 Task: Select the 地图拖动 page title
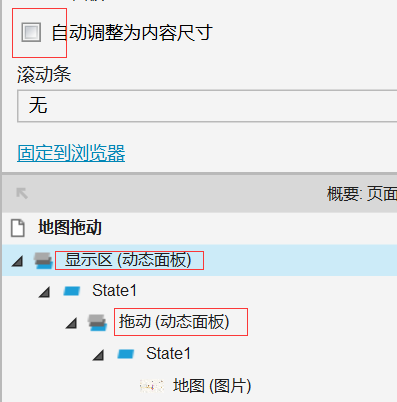click(x=70, y=227)
